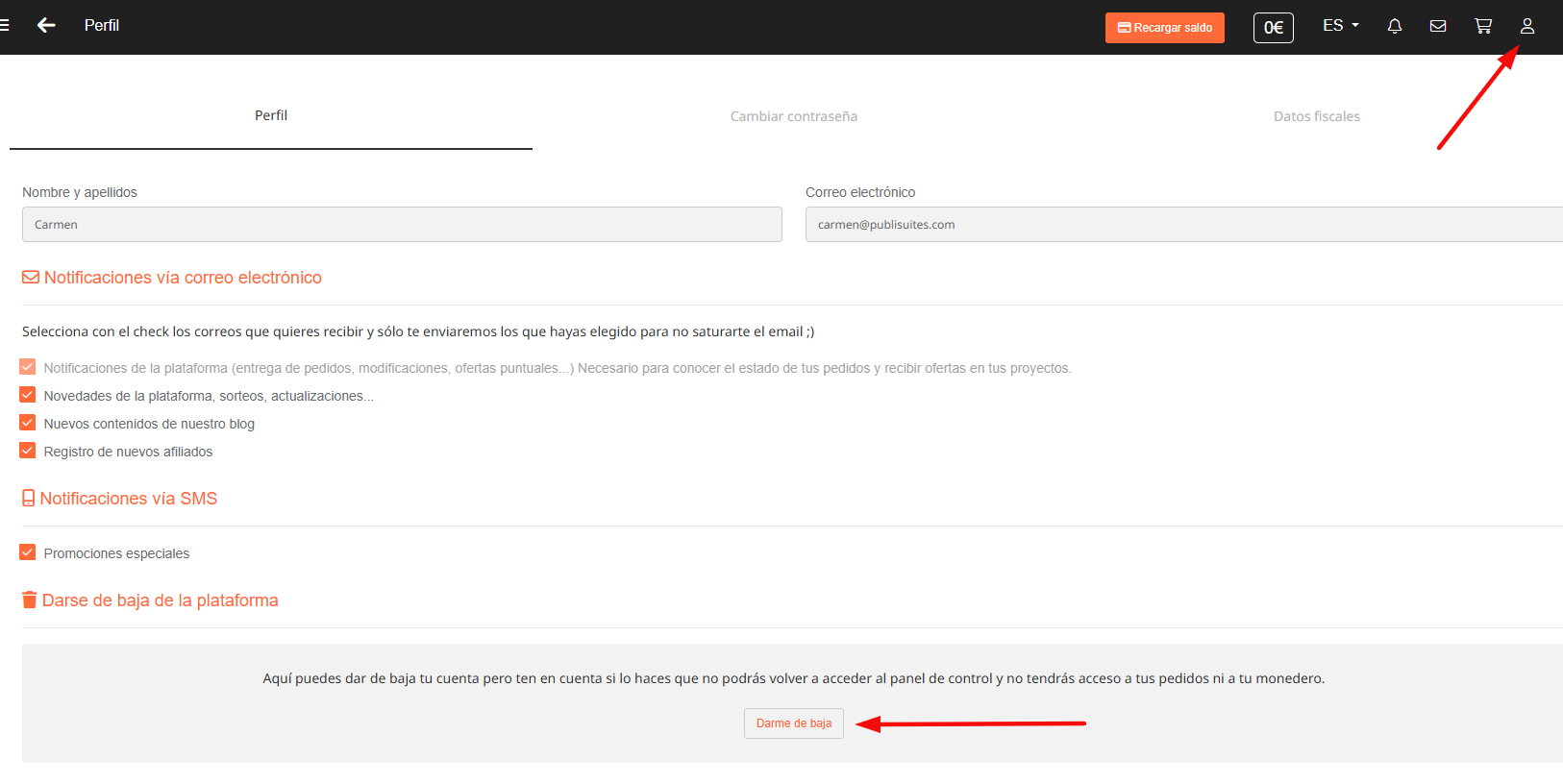Click the Correo electrónico input field
Viewport: 1563px width, 784px height.
click(x=1182, y=225)
